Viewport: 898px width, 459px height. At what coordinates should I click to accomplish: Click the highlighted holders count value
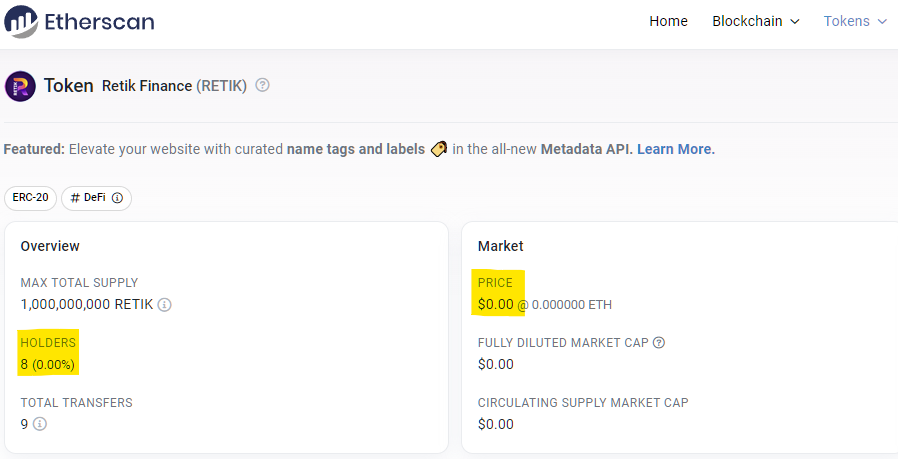(x=48, y=364)
